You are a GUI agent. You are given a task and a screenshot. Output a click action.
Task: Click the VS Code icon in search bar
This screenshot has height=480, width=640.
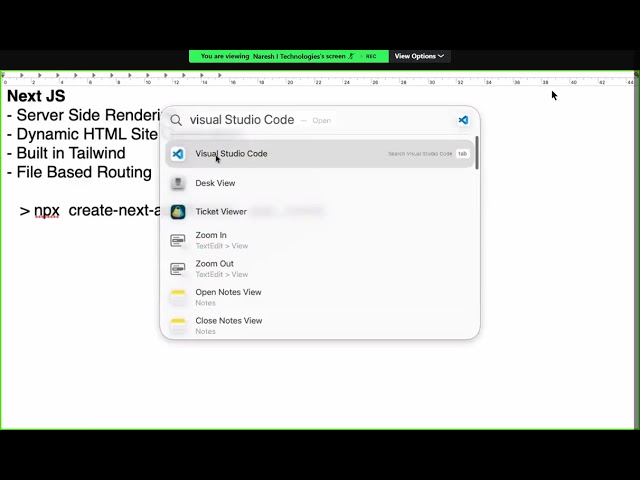(x=463, y=120)
